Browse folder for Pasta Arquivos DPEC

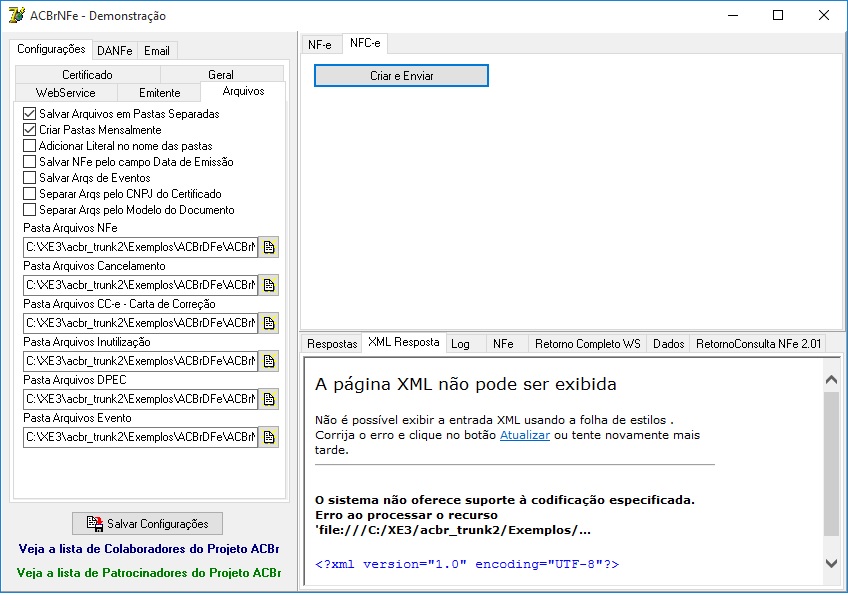(x=269, y=399)
